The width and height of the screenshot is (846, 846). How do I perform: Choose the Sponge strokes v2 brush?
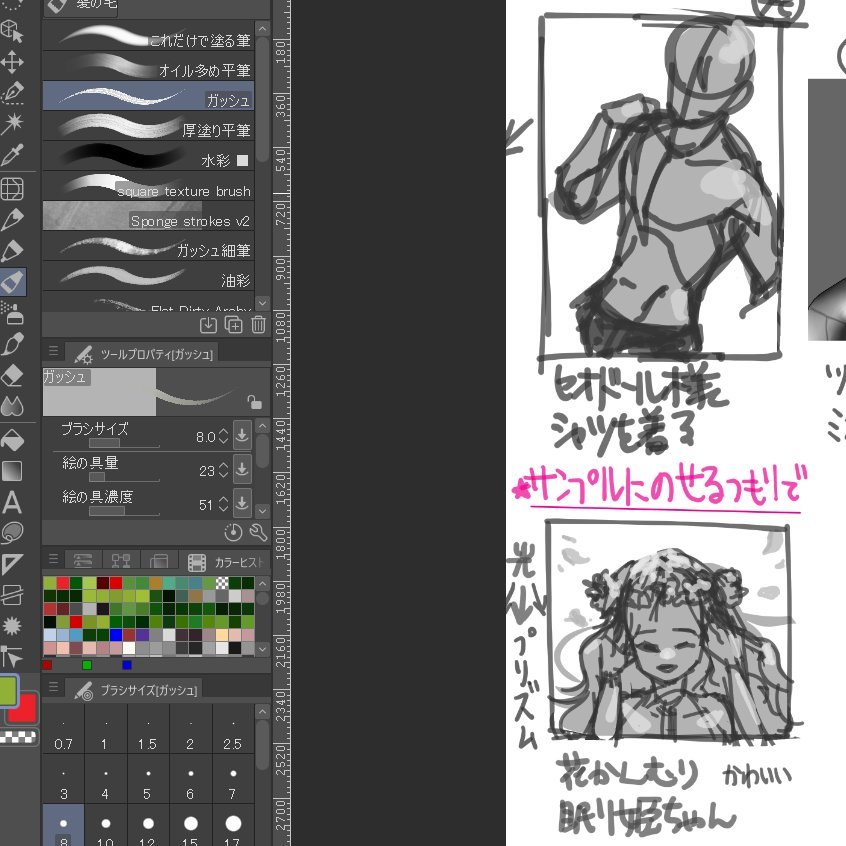(x=148, y=216)
